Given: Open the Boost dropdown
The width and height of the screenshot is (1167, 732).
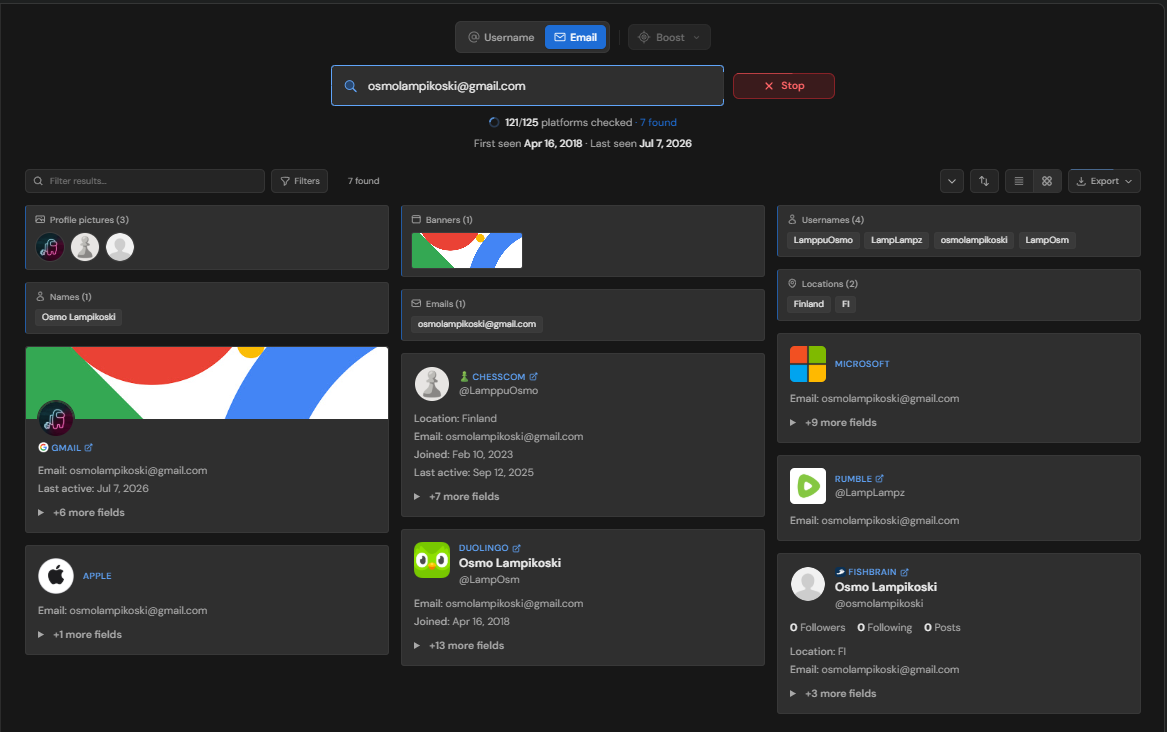Looking at the screenshot, I should point(669,37).
